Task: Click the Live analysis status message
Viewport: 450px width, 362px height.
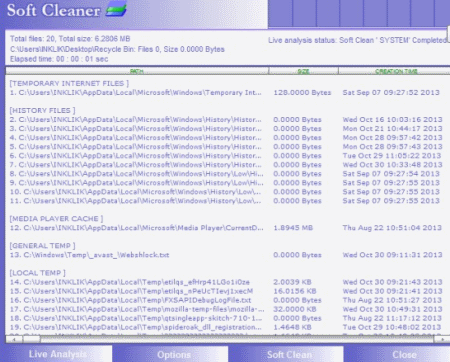Action: [358, 40]
